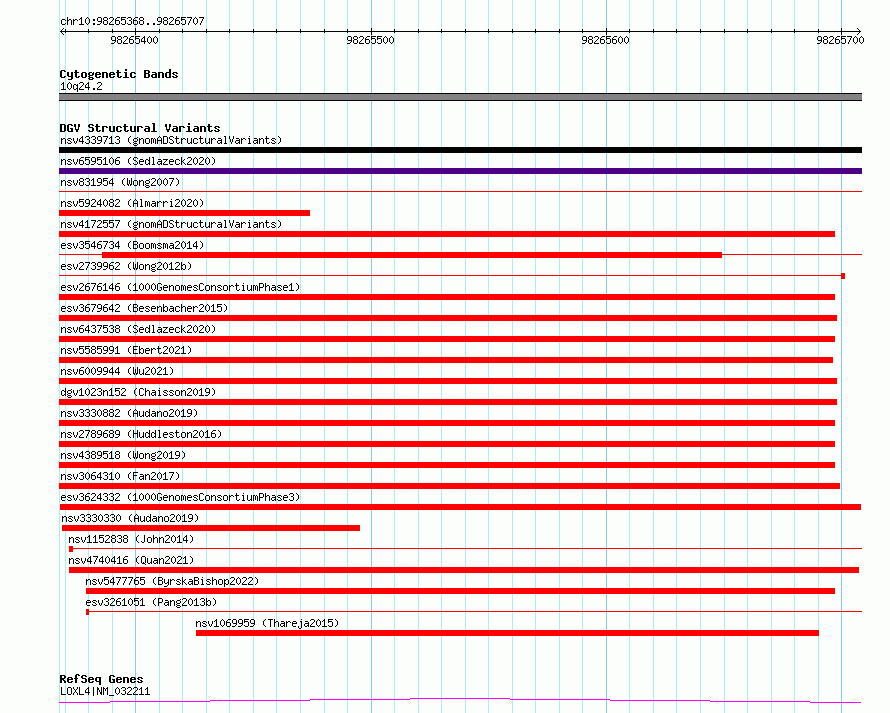Open variant nsv6595106 Sedlazeck2020 label
890x713 pixels.
click(x=138, y=161)
